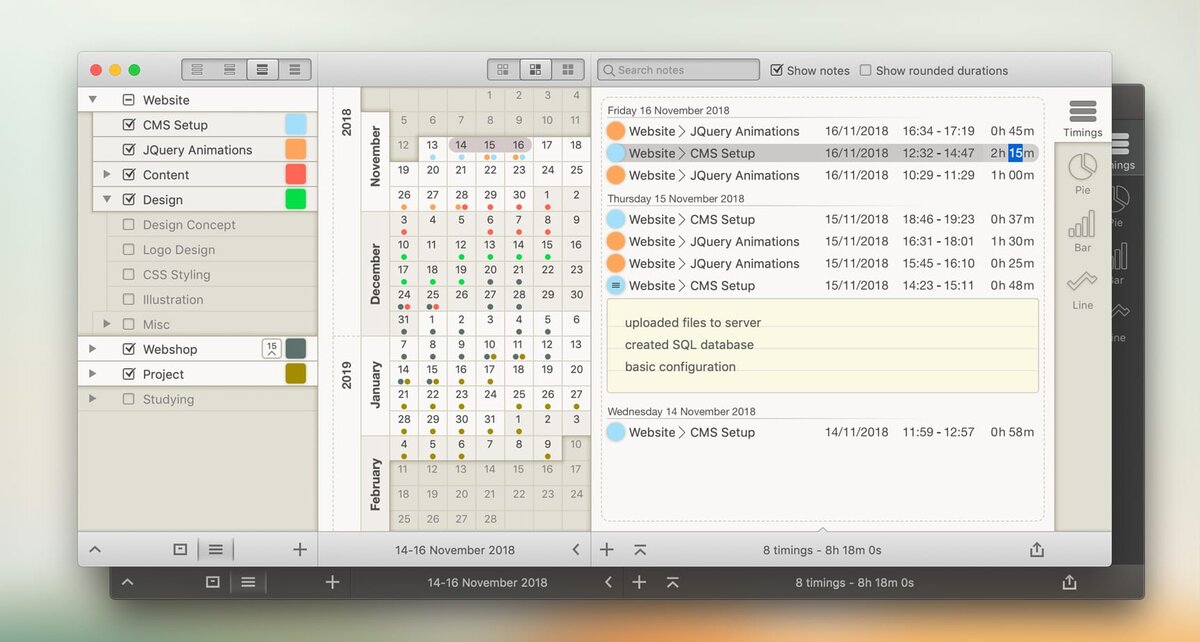Select the 14/11/2018 CMS Setup timing row
This screenshot has width=1200, height=642.
click(x=821, y=432)
